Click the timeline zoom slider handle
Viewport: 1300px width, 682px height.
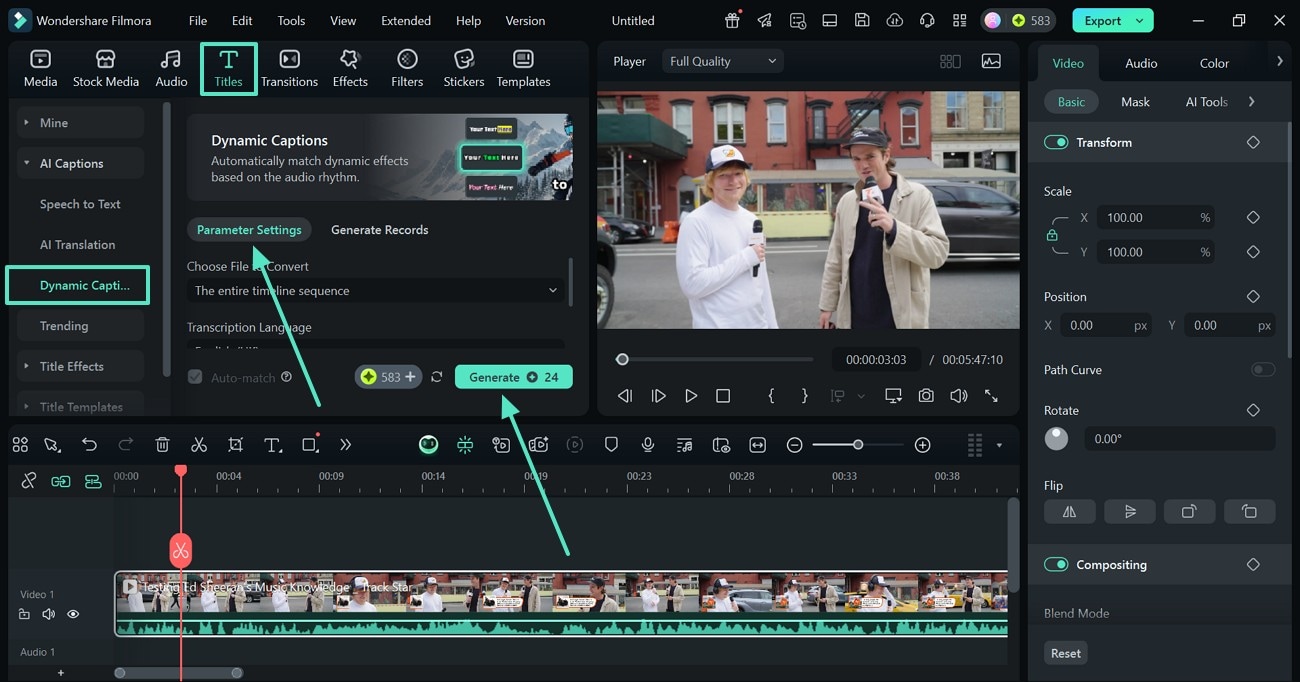click(x=858, y=445)
